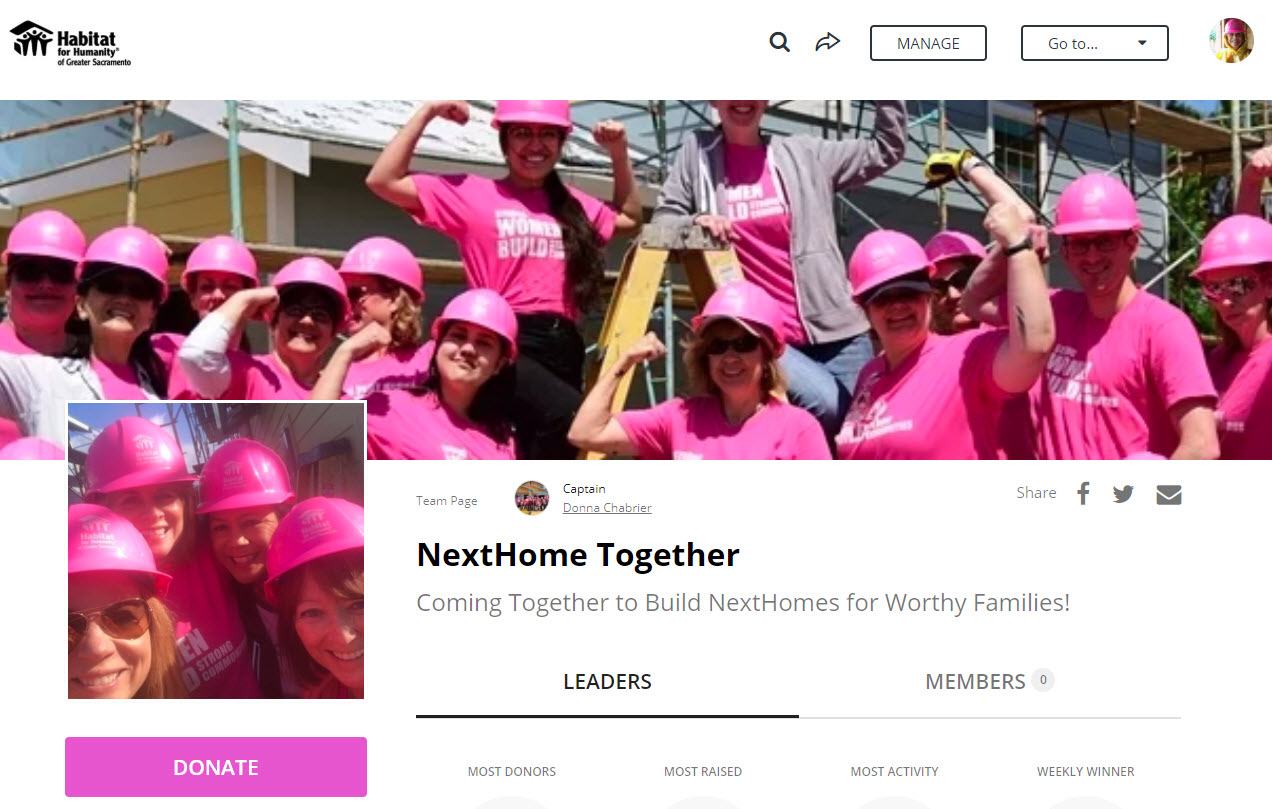Click the MANAGE button
The height and width of the screenshot is (809, 1272).
928,43
